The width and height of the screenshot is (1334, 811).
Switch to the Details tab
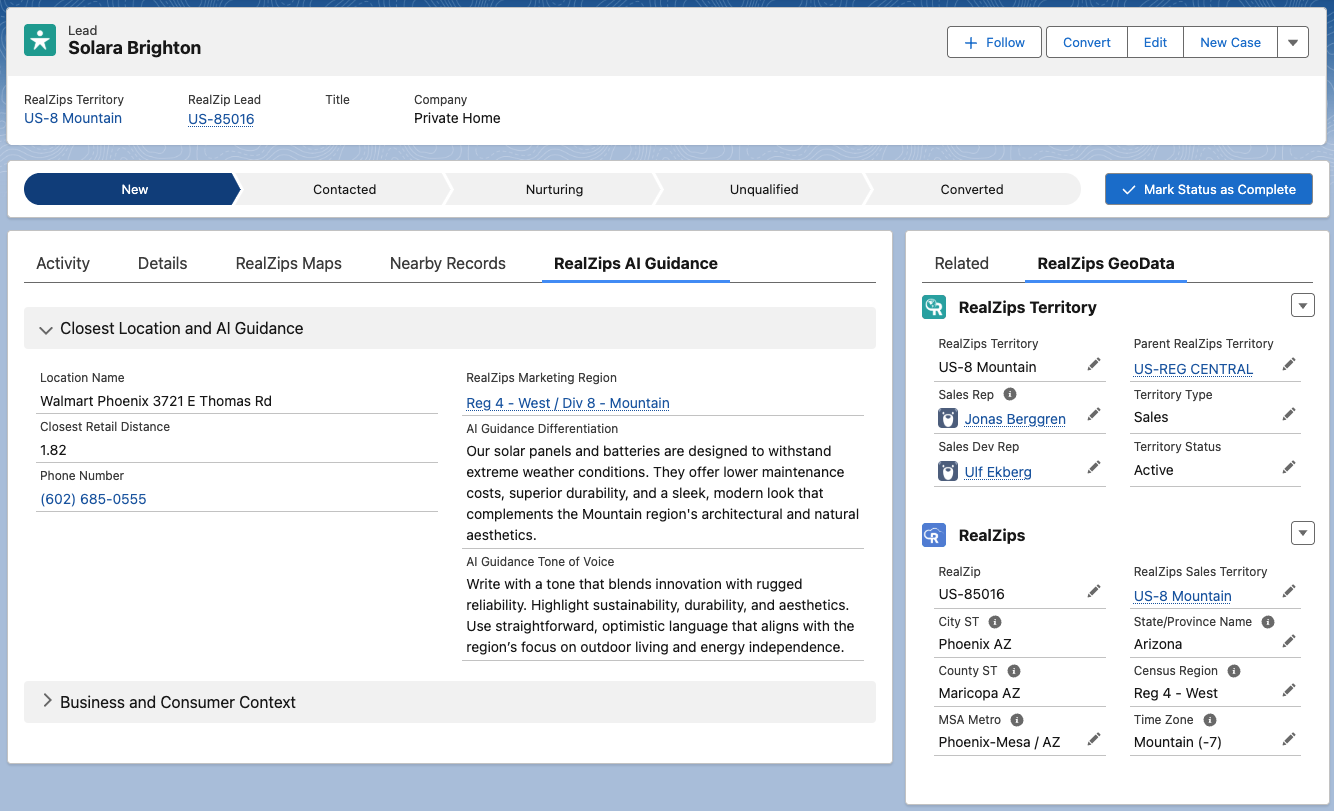[x=163, y=264]
